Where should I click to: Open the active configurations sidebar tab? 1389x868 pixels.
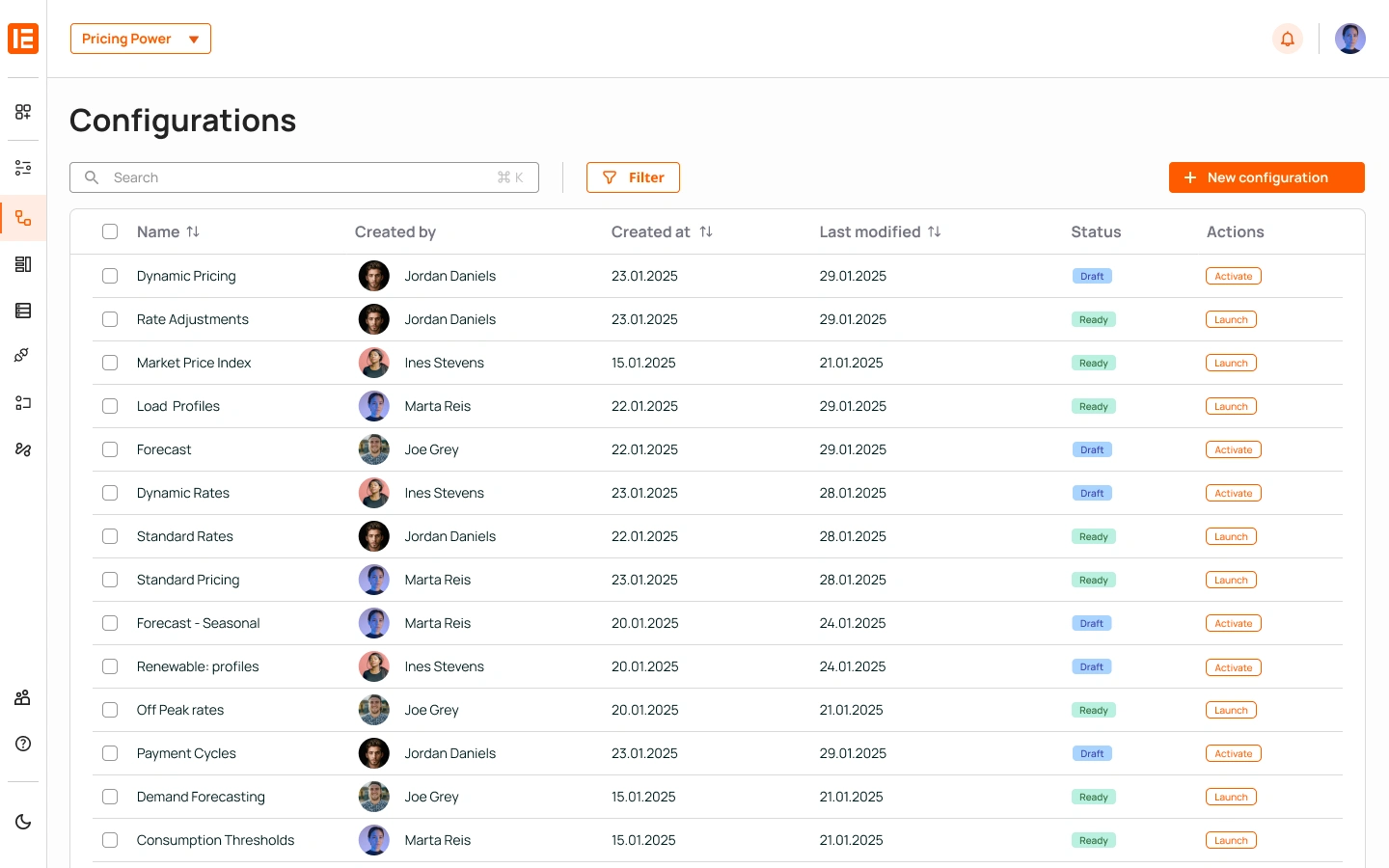pos(23,218)
